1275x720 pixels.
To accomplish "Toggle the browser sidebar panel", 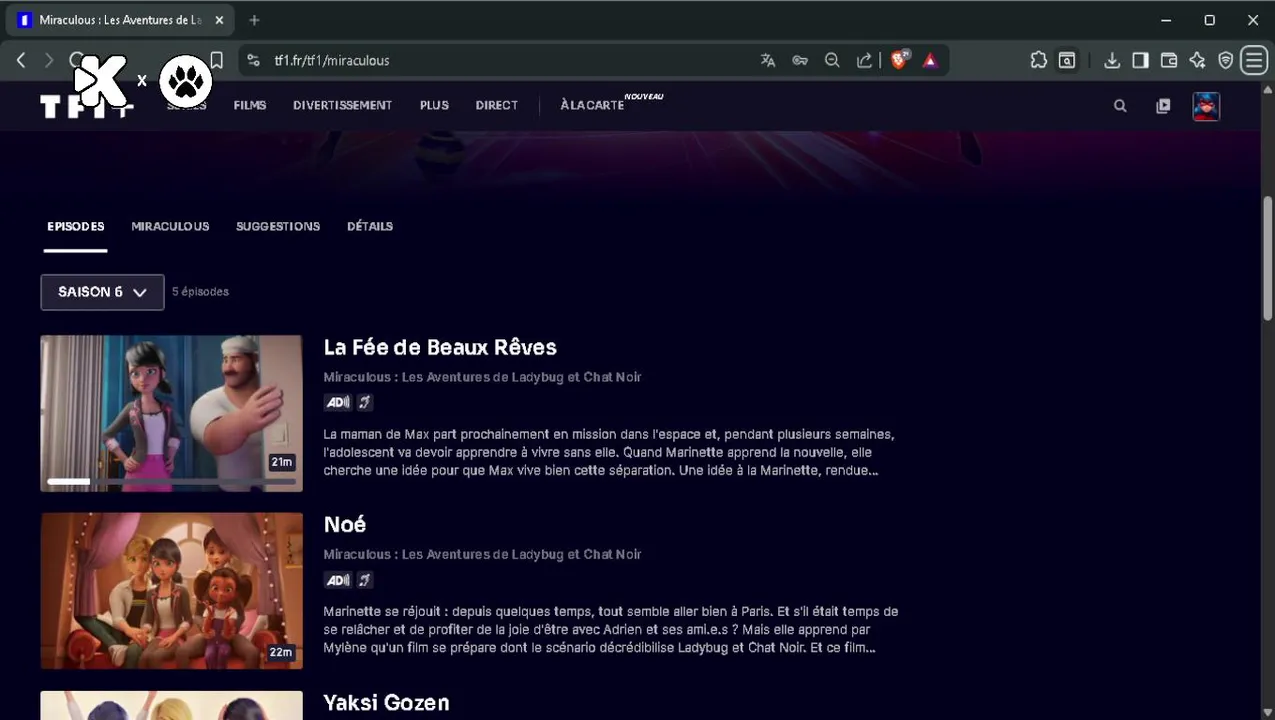I will tap(1140, 60).
